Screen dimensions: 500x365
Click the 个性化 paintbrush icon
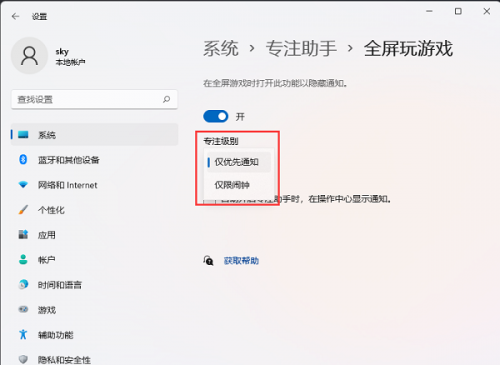click(23, 209)
